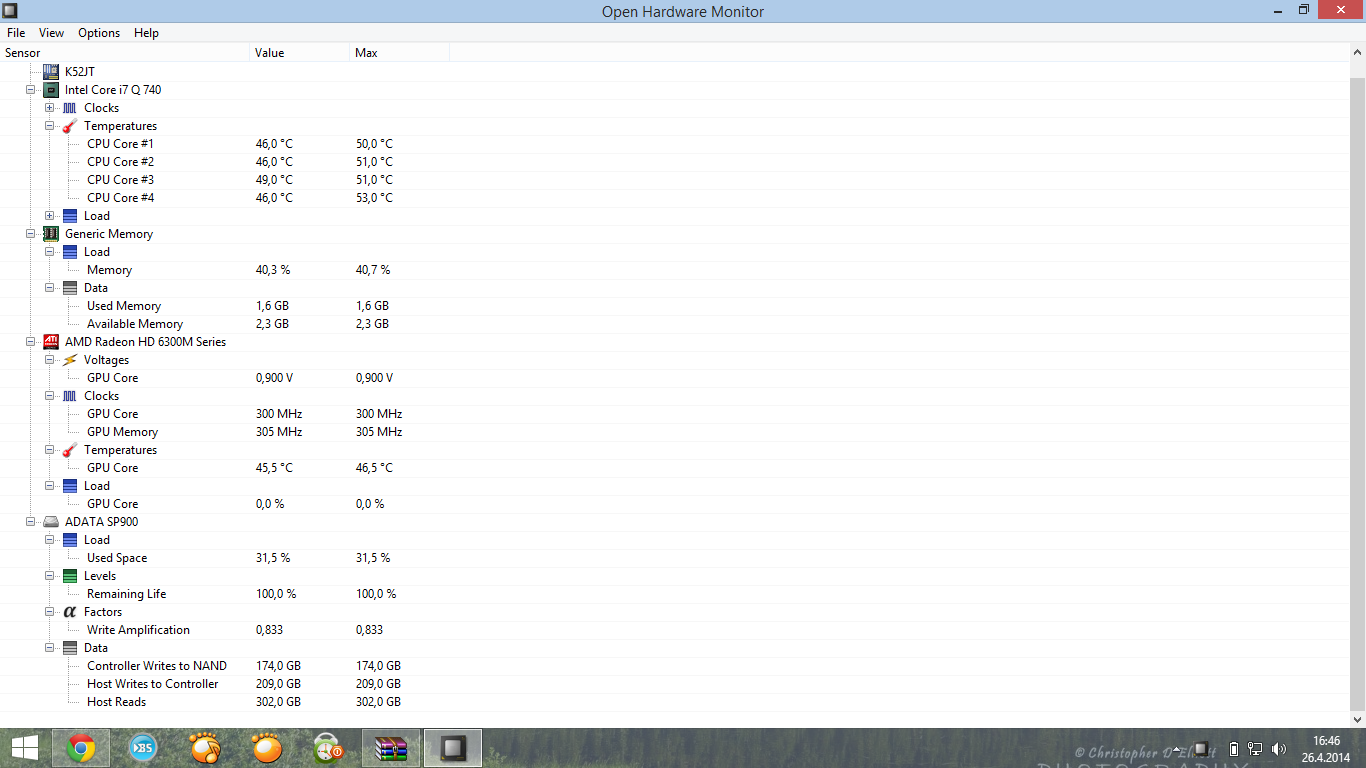Collapse the Factors node
1366x768 pixels.
coord(50,612)
